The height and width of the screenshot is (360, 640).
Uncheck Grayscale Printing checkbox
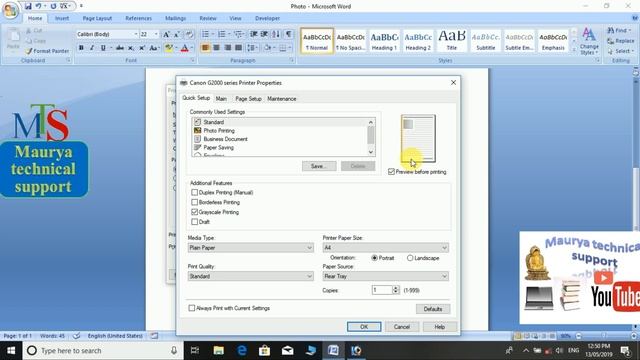(195, 212)
